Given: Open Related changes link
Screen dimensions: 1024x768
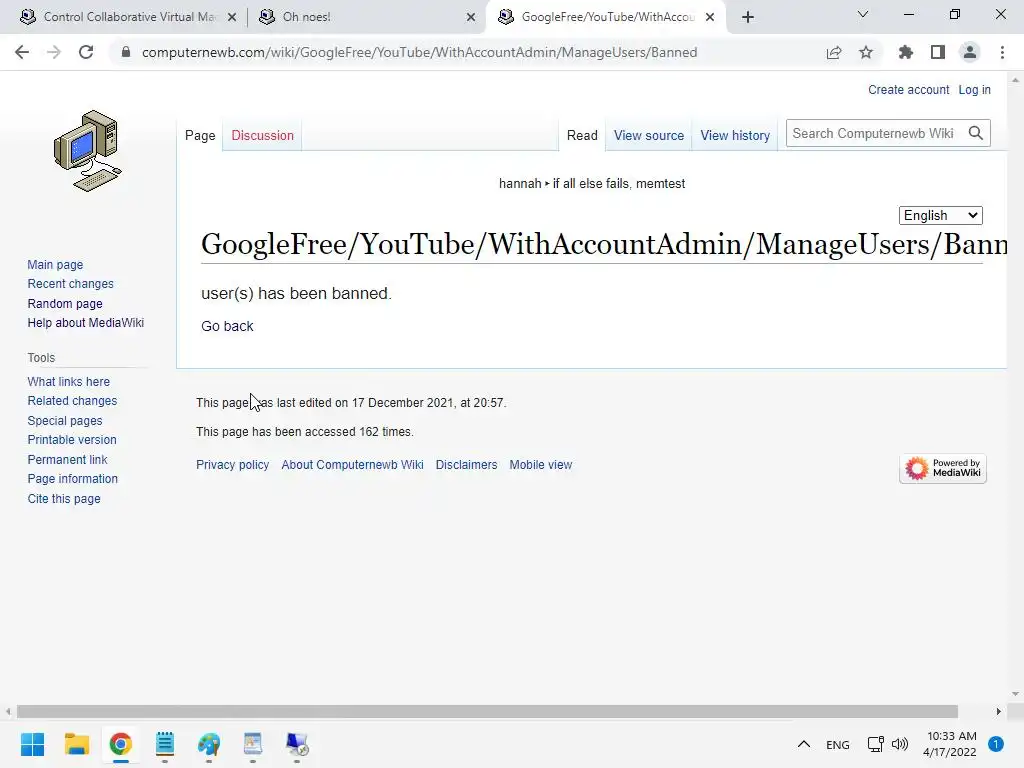Looking at the screenshot, I should [x=72, y=400].
